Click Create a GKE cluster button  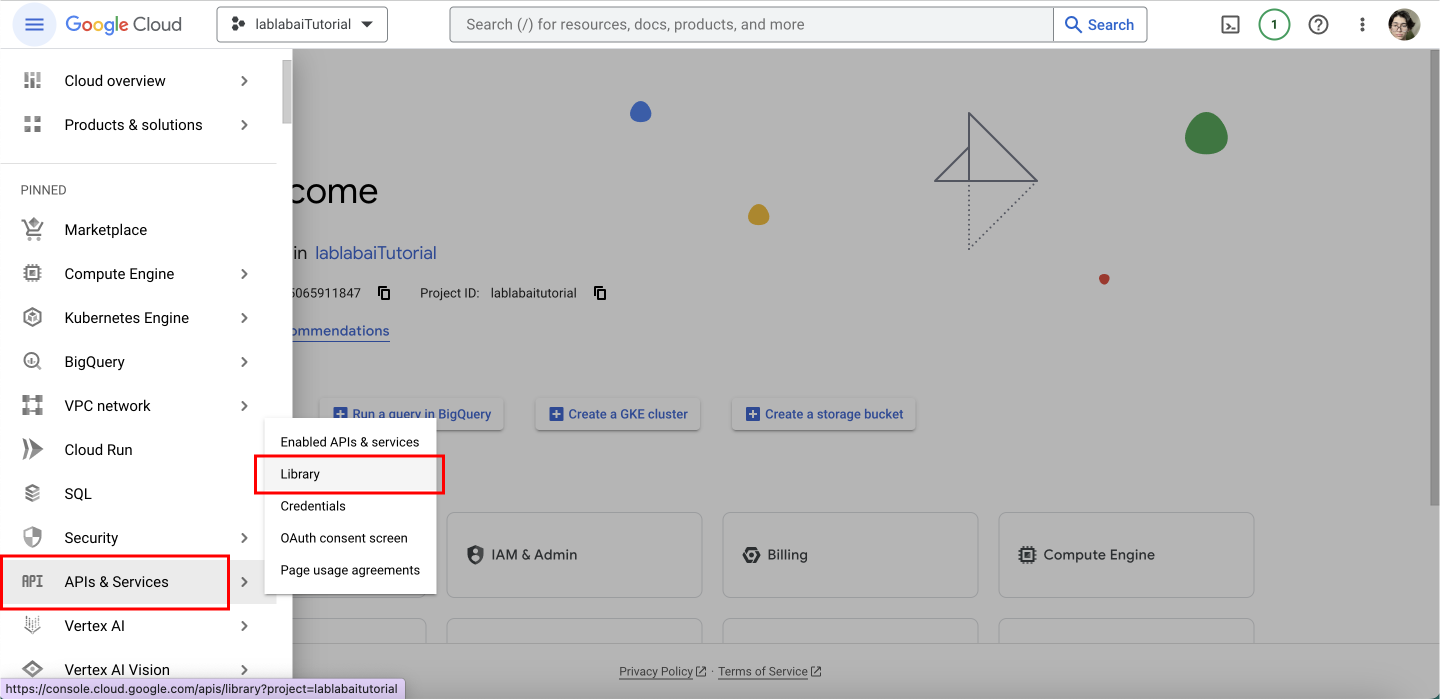pyautogui.click(x=618, y=414)
